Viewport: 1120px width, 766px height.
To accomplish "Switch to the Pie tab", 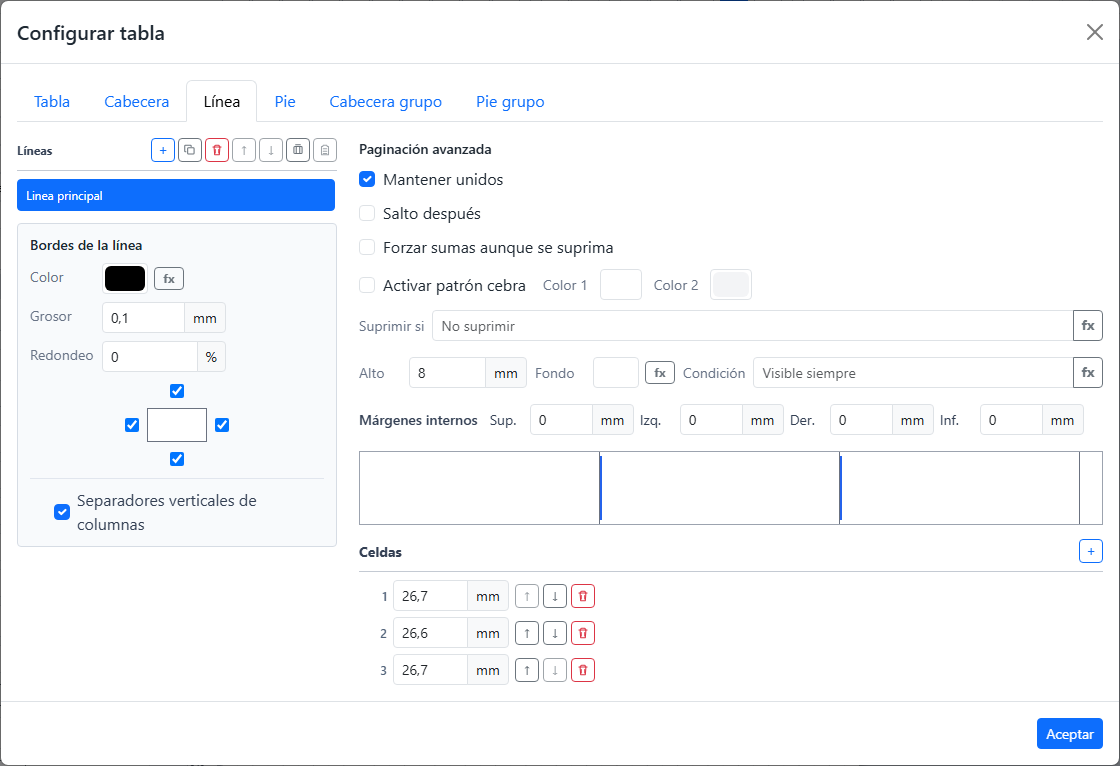I will 285,101.
